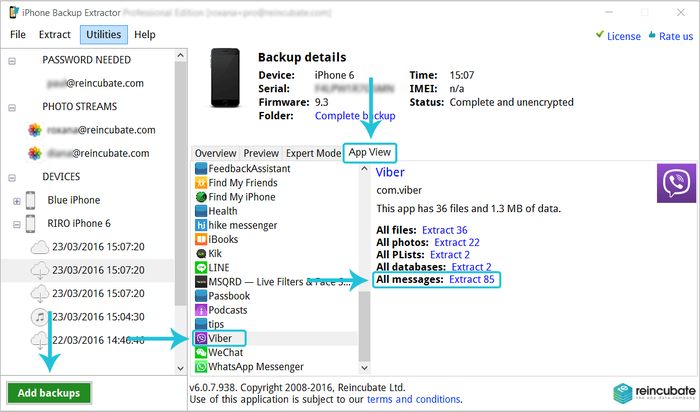Click the Health app icon
The width and height of the screenshot is (700, 412).
[201, 211]
